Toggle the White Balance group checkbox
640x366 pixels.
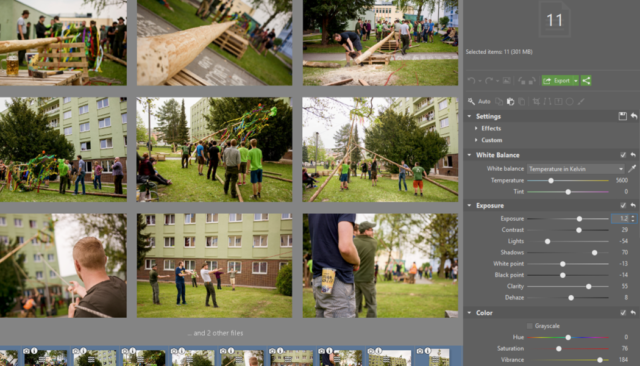[623, 155]
